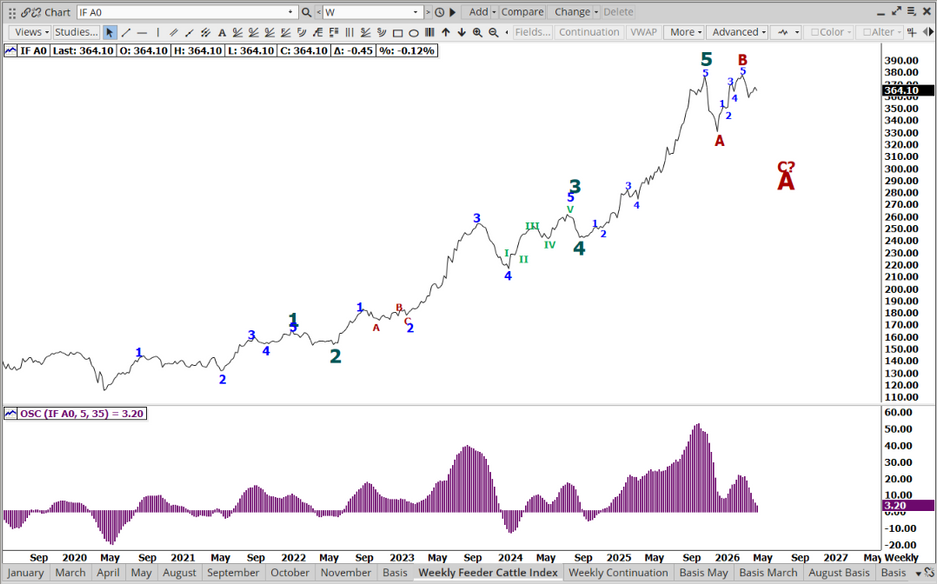This screenshot has height=584, width=937.
Task: Open the Advanced dropdown
Action: point(737,32)
